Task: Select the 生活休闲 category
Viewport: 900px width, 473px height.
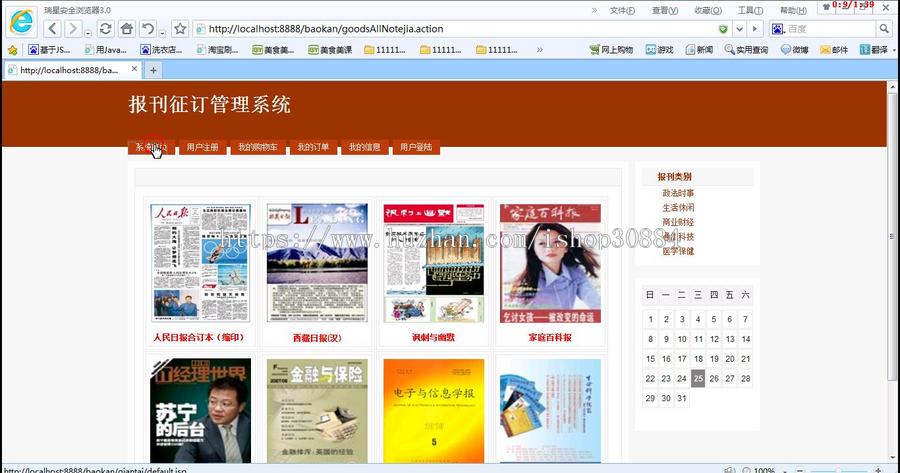Action: (x=678, y=208)
